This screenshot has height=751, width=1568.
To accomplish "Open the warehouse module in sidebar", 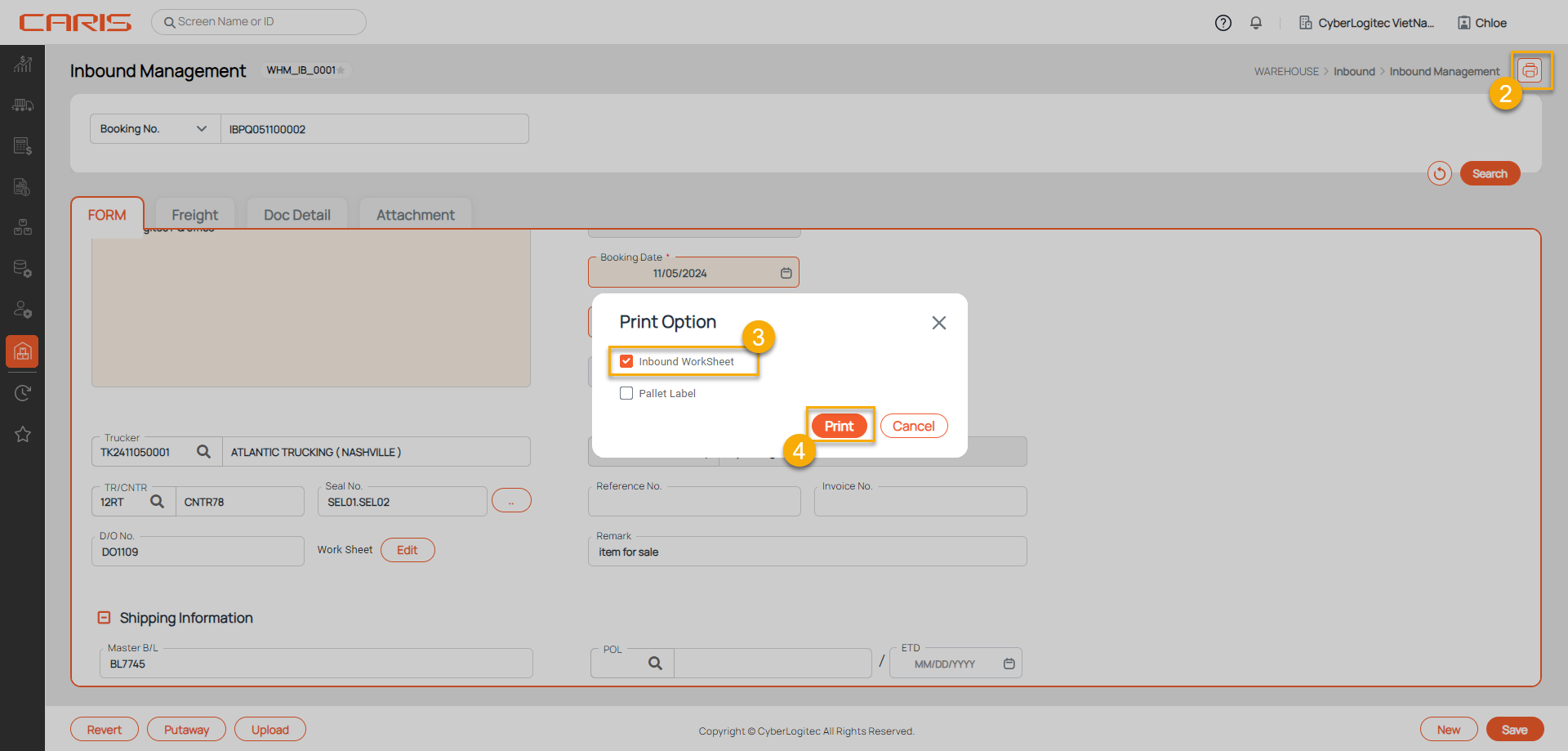I will coord(23,351).
